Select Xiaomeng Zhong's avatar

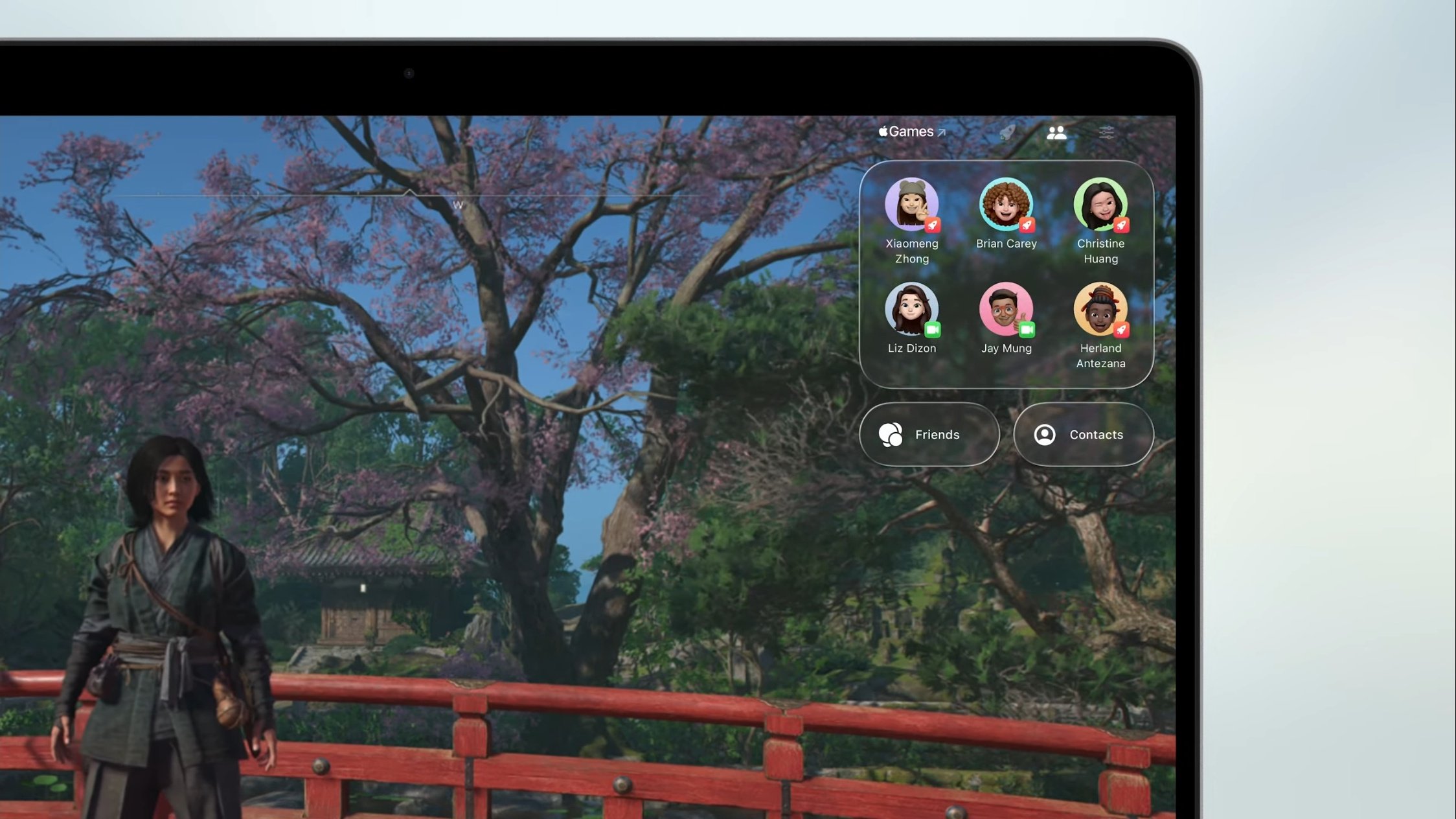[x=911, y=204]
